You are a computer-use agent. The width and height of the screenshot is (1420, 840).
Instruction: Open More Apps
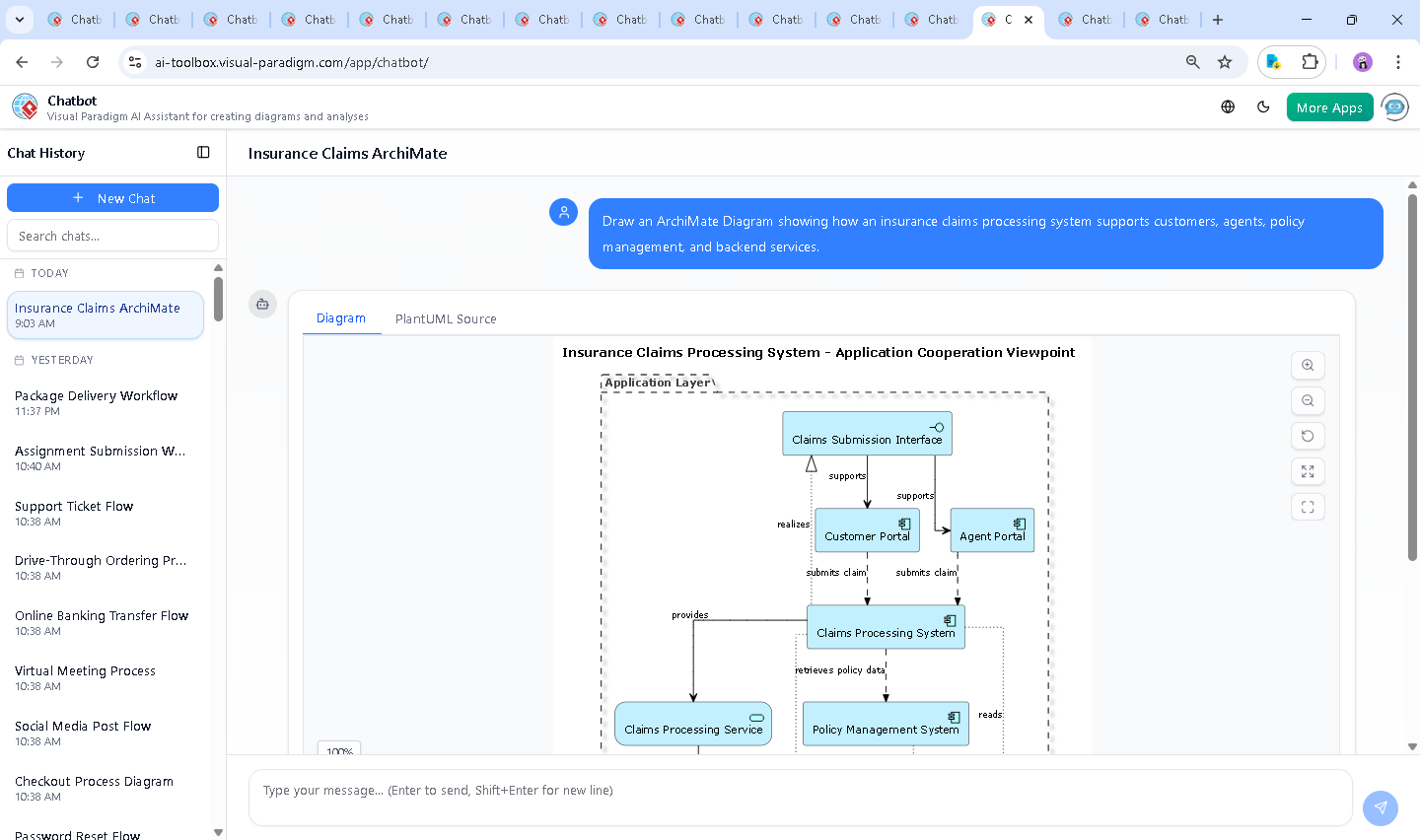pos(1329,106)
